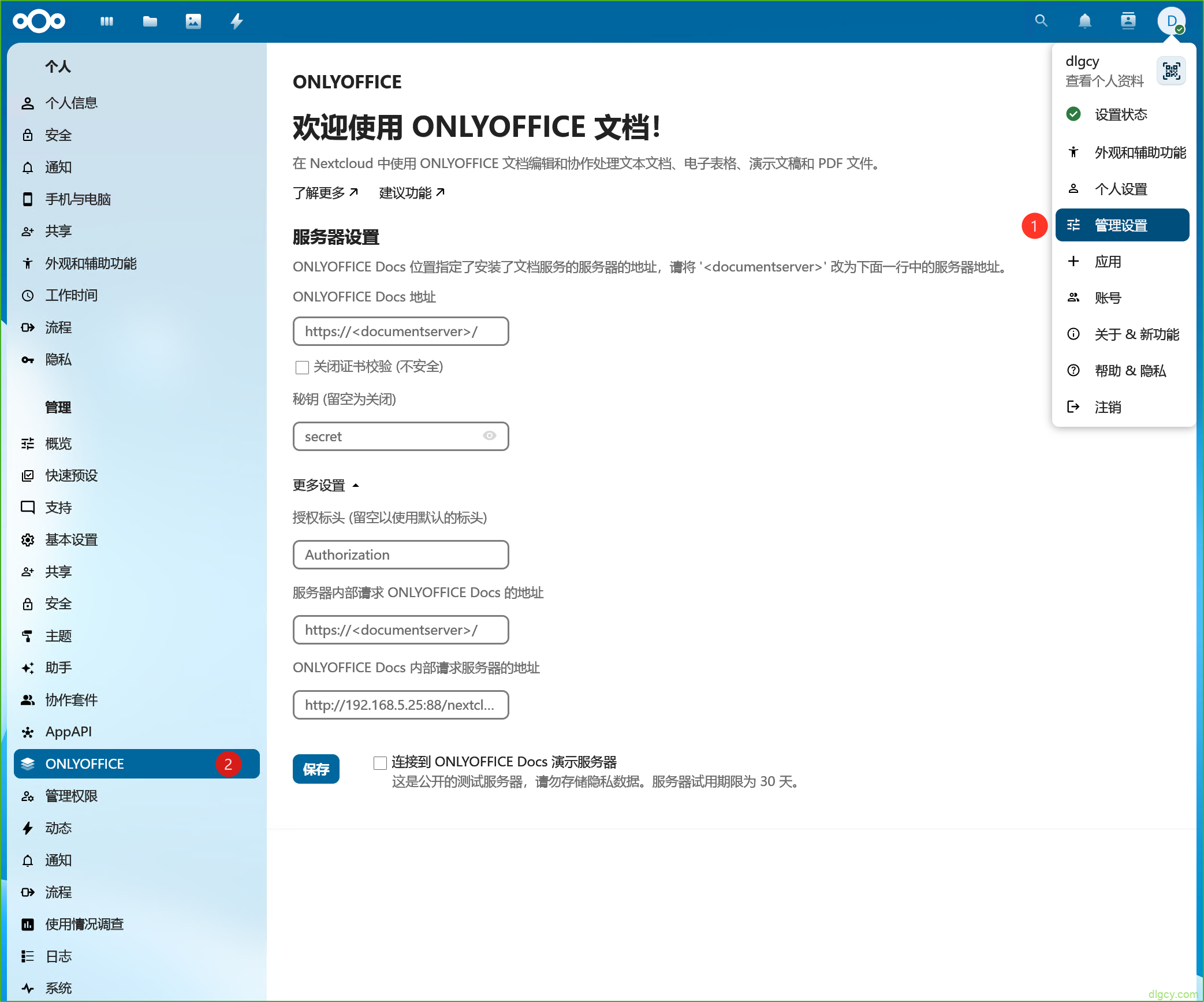The image size is (1204, 1002).
Task: Open 协作套件 admin section
Action: pos(137,700)
